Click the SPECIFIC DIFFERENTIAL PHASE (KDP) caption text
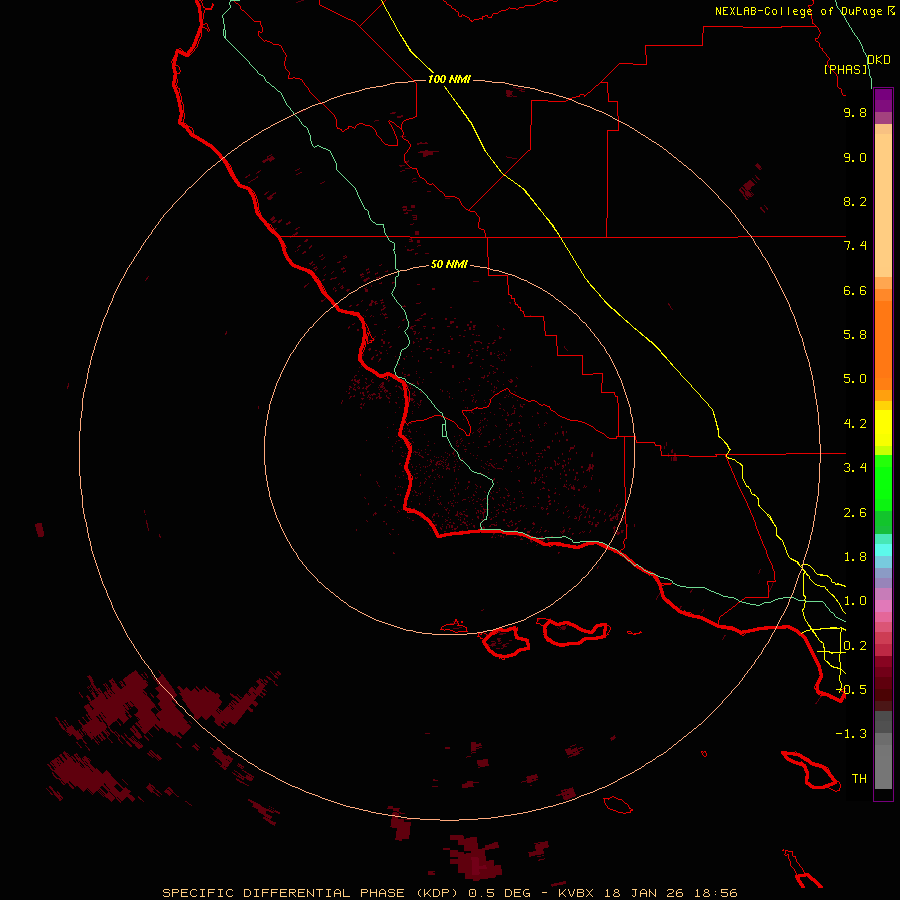Viewport: 900px width, 900px height. click(309, 893)
